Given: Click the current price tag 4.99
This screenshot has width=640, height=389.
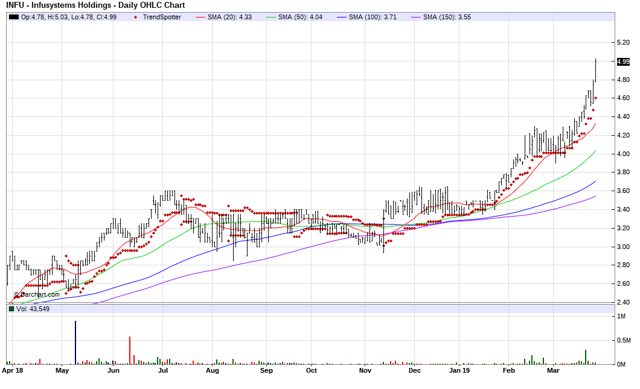Looking at the screenshot, I should (x=623, y=62).
